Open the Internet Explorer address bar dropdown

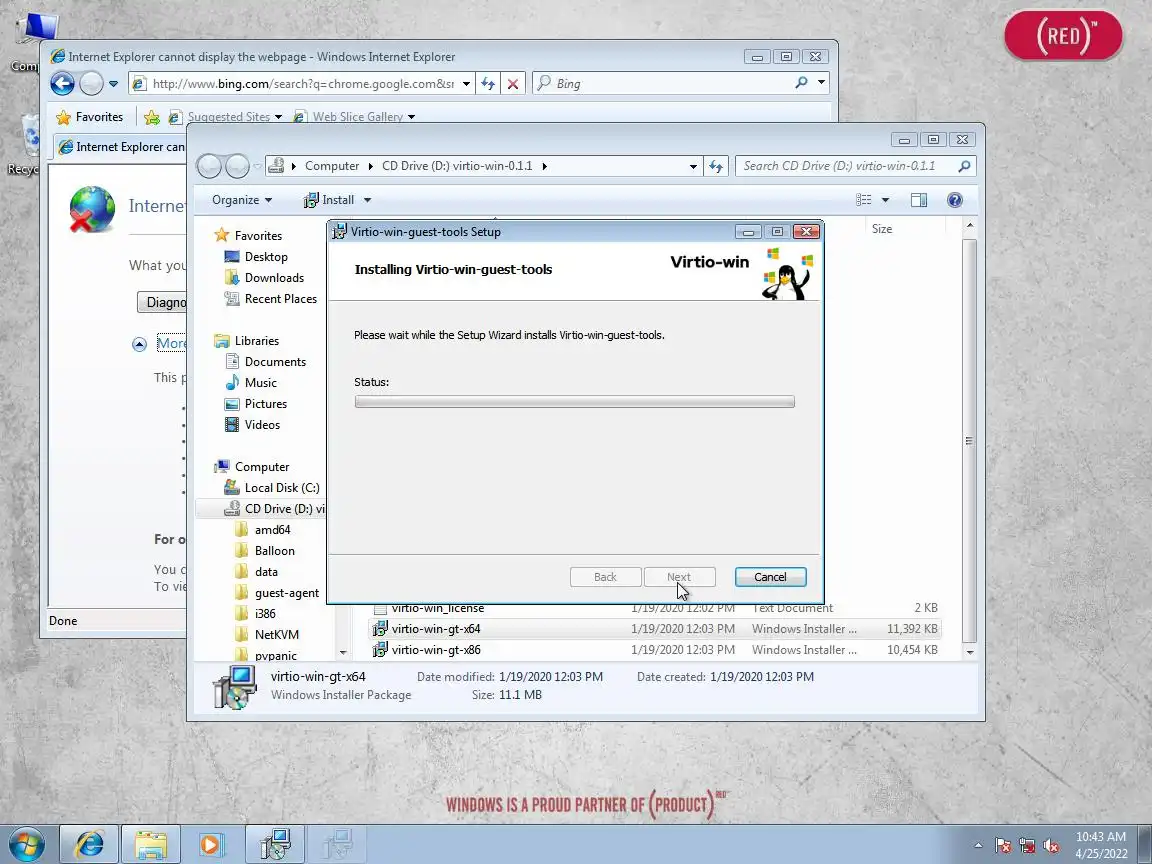[x=466, y=84]
